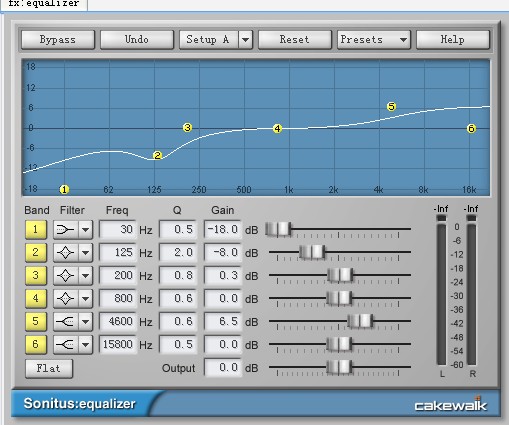Click the band 4 Q field
Viewport: 509px width, 425px height.
coord(178,298)
